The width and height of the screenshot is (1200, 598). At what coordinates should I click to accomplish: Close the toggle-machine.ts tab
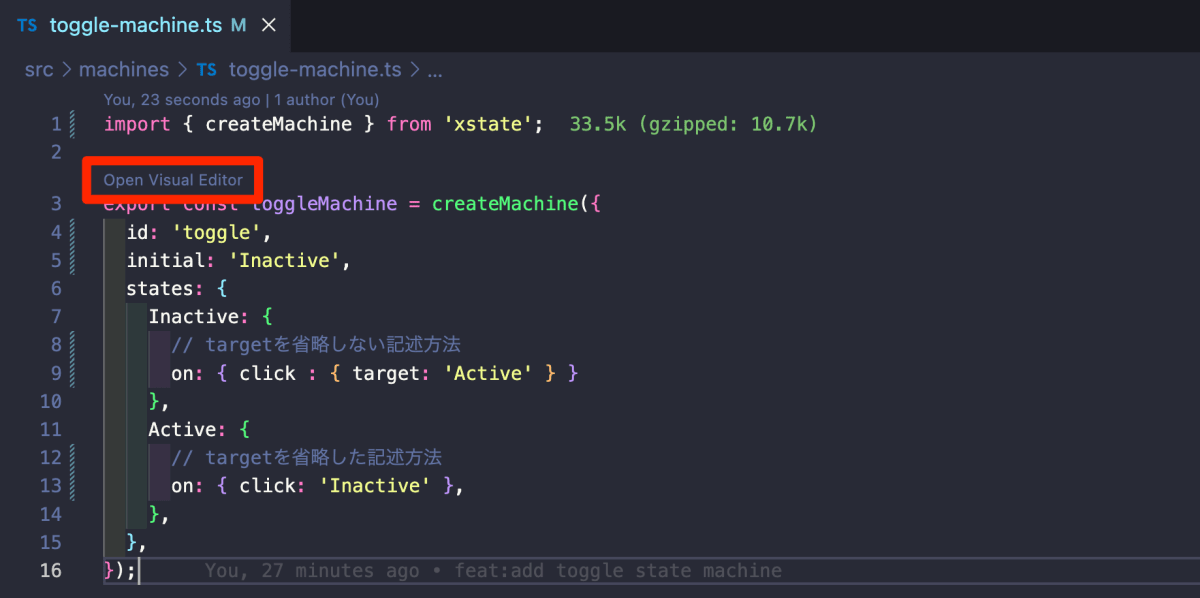pos(268,26)
